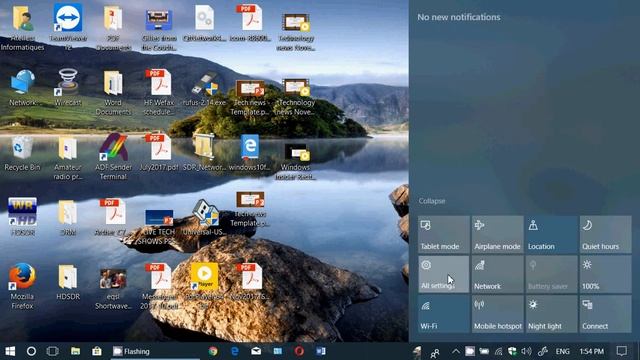
Task: Open Cortana circle on taskbar
Action: pyautogui.click(x=31, y=351)
